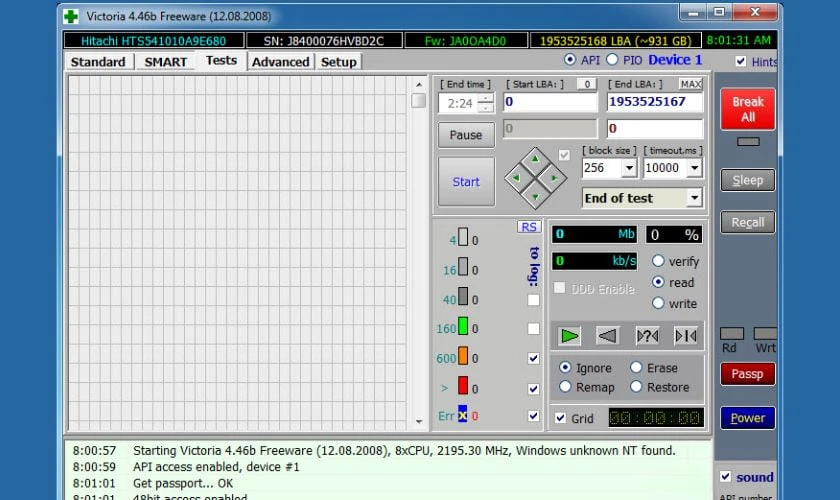Image resolution: width=840 pixels, height=500 pixels.
Task: Toggle the to-log checkbox for red slow blocks
Action: click(x=533, y=389)
